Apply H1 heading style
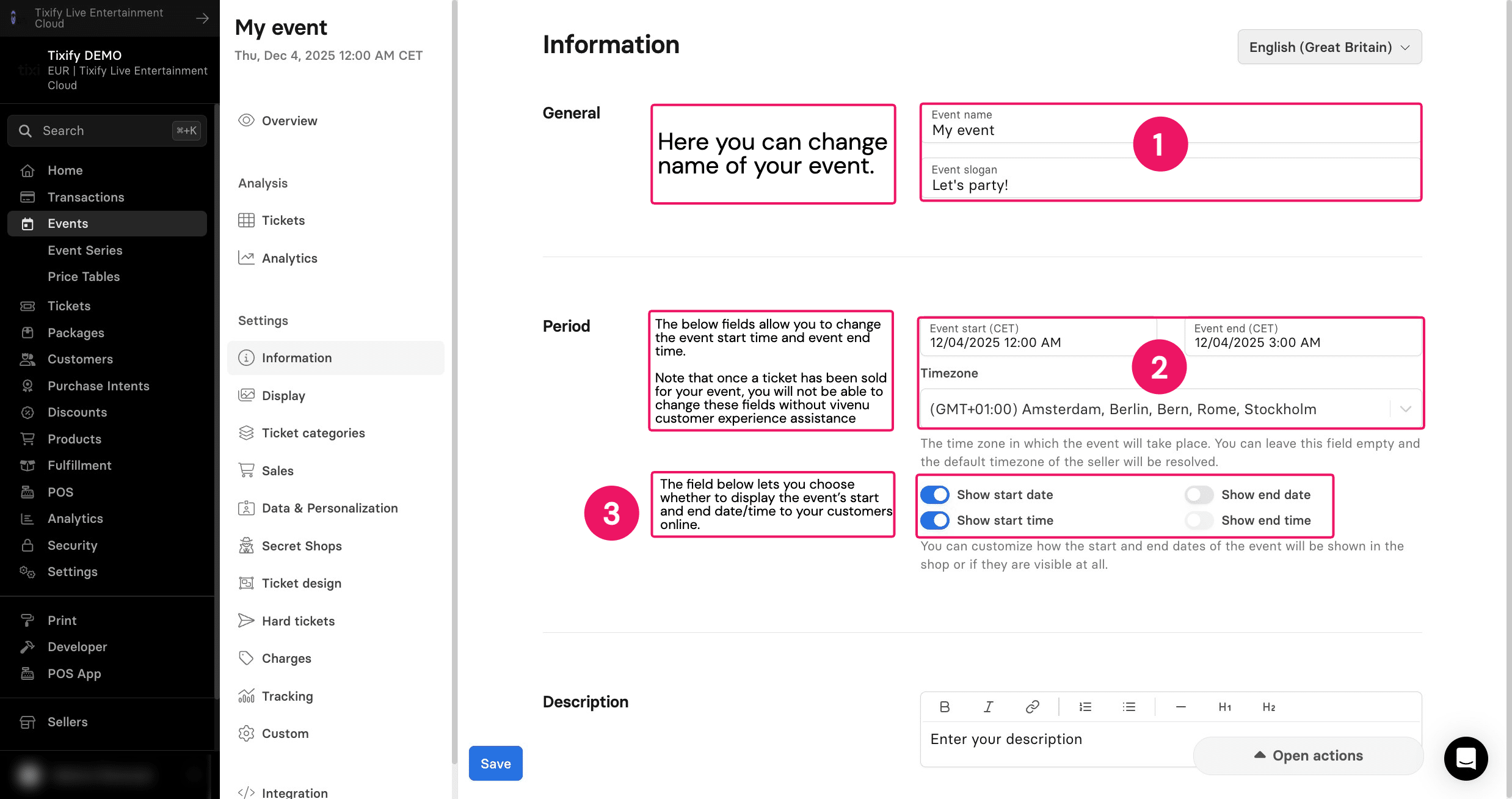 1225,707
